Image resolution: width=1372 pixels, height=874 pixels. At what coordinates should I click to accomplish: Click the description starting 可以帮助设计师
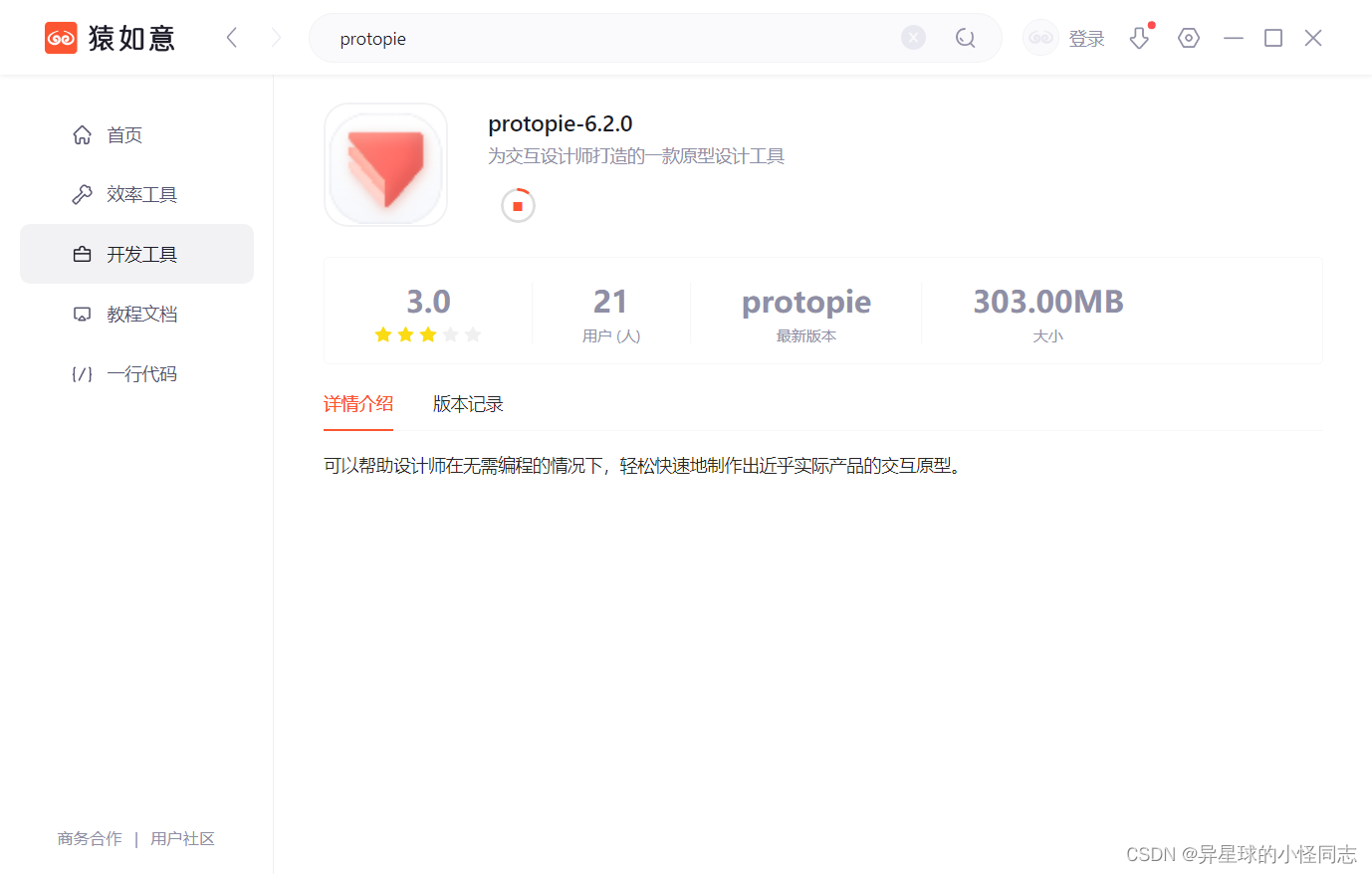[x=644, y=466]
